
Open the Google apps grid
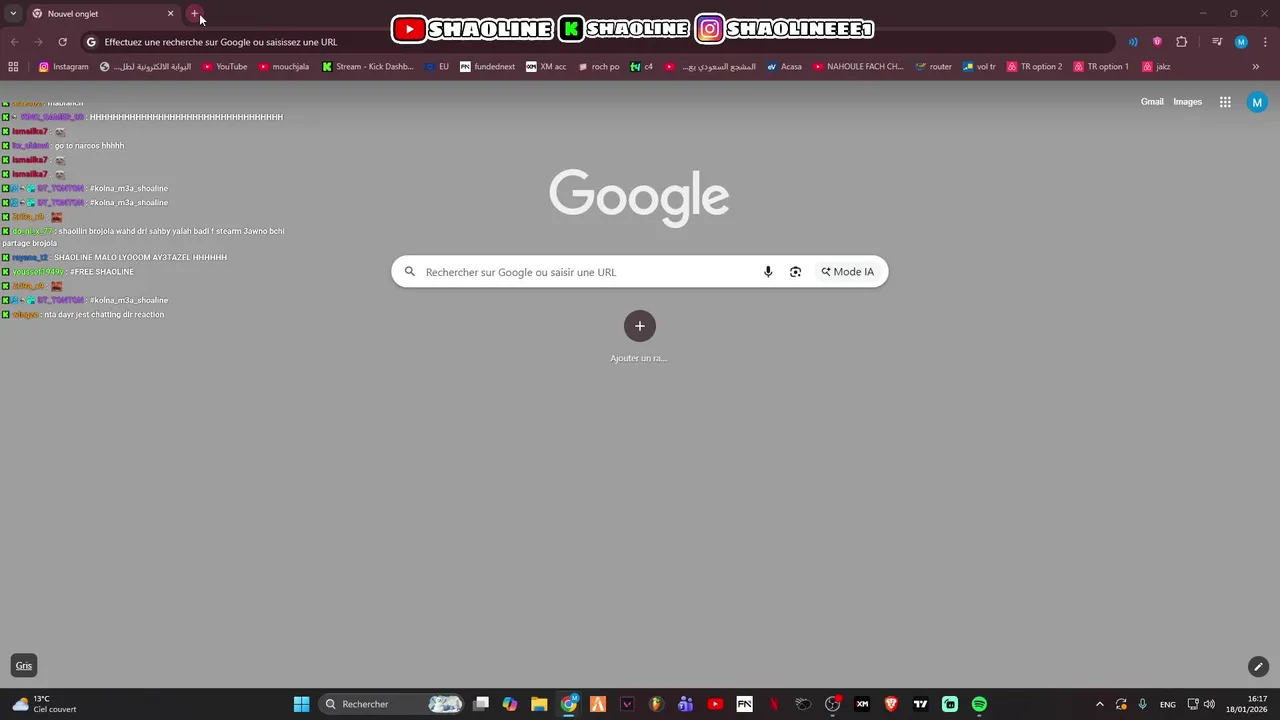pos(1225,102)
